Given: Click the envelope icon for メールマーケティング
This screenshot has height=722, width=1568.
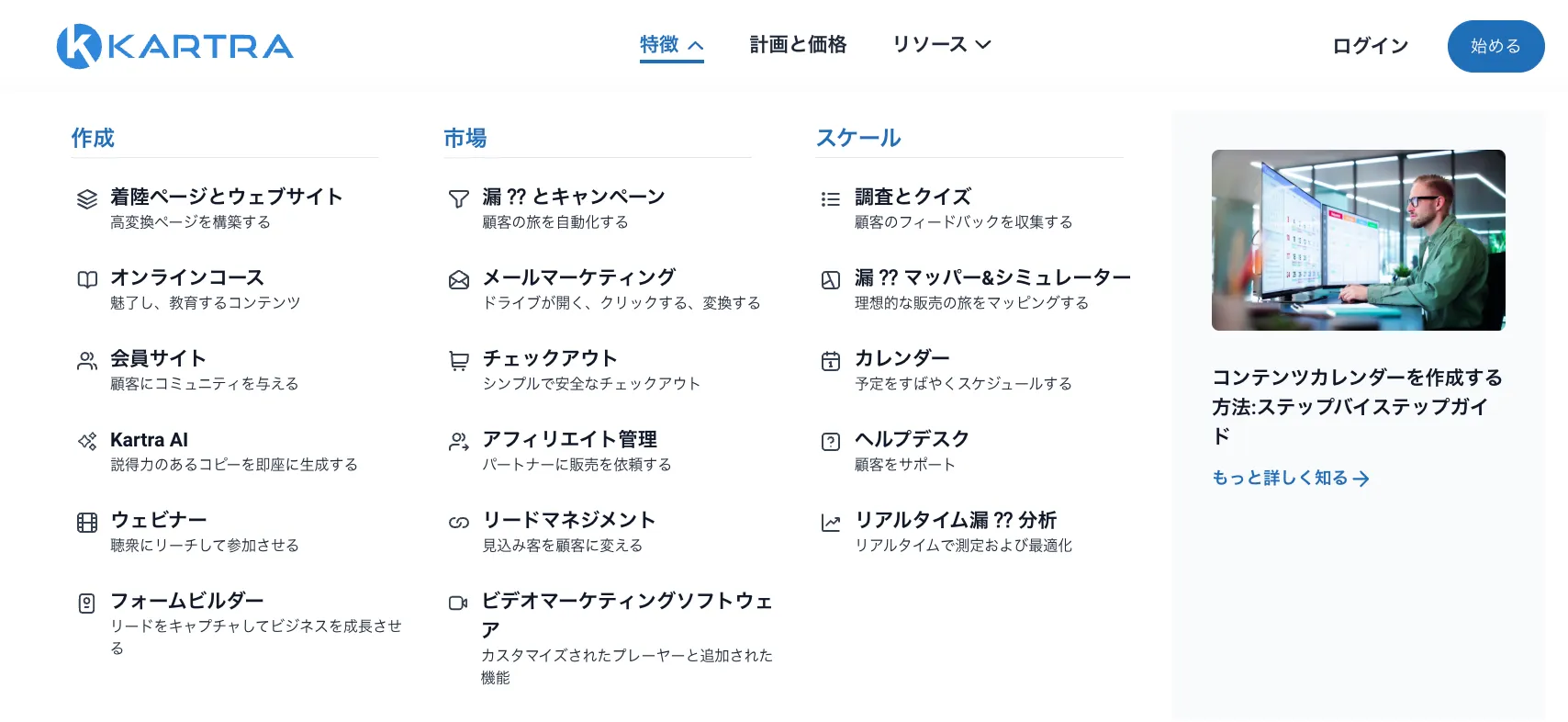Looking at the screenshot, I should 459,280.
